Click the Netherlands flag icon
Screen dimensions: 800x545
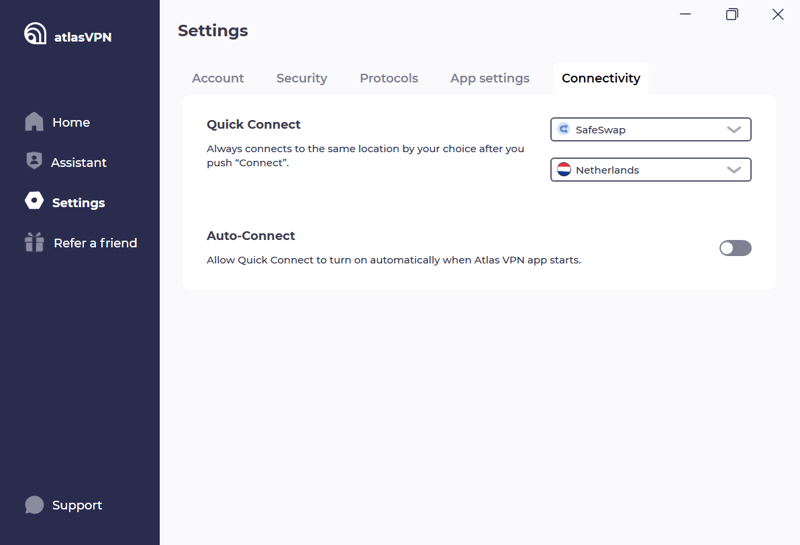(564, 169)
